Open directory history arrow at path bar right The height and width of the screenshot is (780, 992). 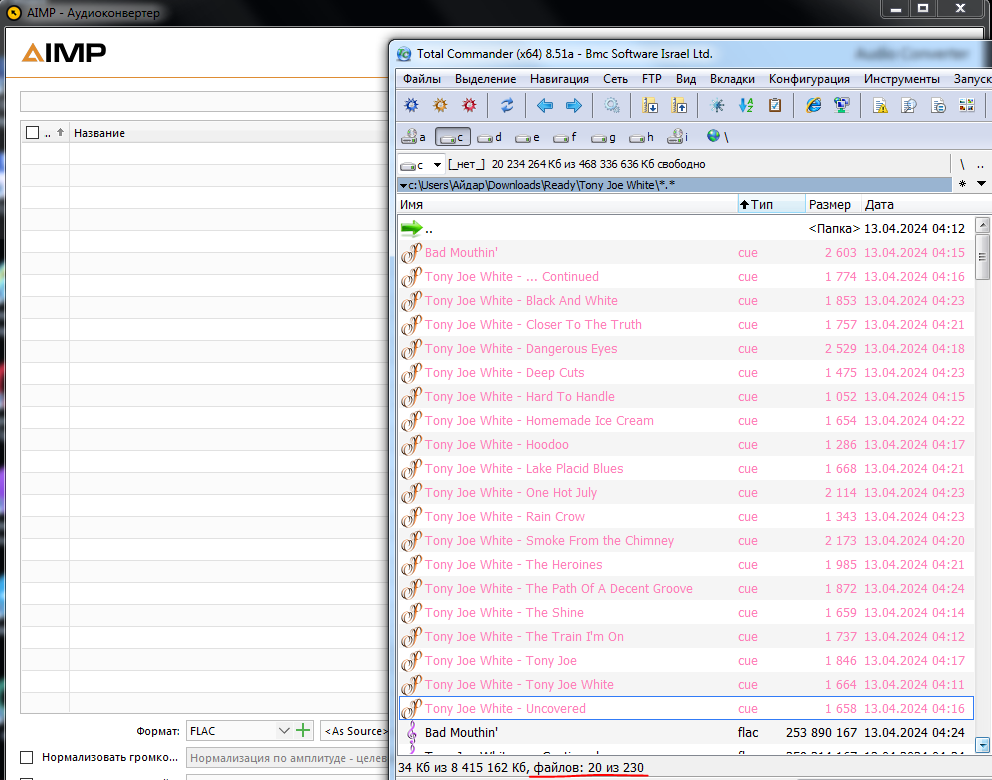coord(981,184)
